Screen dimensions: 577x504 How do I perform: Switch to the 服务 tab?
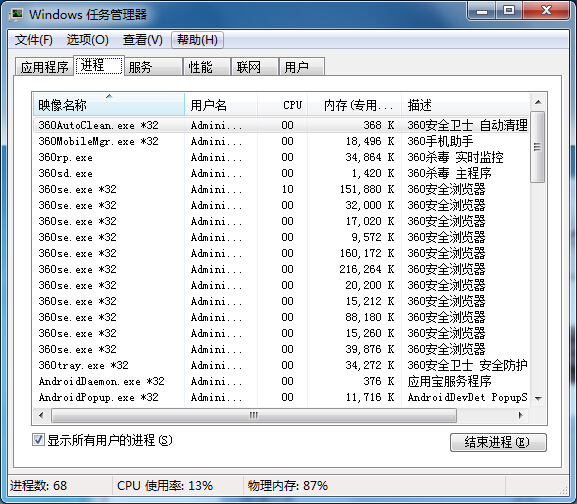pos(153,67)
